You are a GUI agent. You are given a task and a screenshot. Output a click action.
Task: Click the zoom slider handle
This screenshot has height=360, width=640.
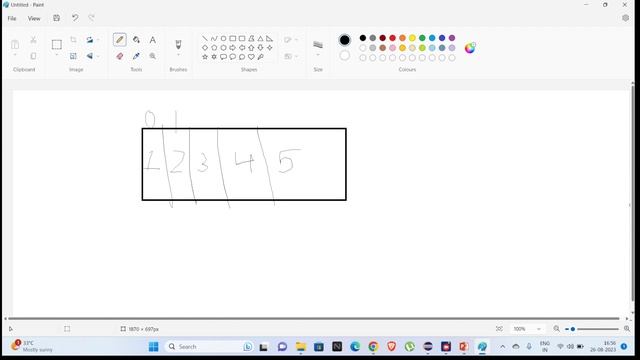click(x=573, y=329)
